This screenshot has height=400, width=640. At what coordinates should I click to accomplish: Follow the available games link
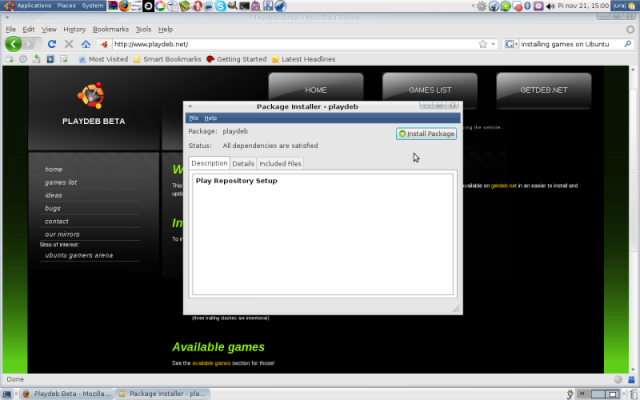[x=211, y=363]
